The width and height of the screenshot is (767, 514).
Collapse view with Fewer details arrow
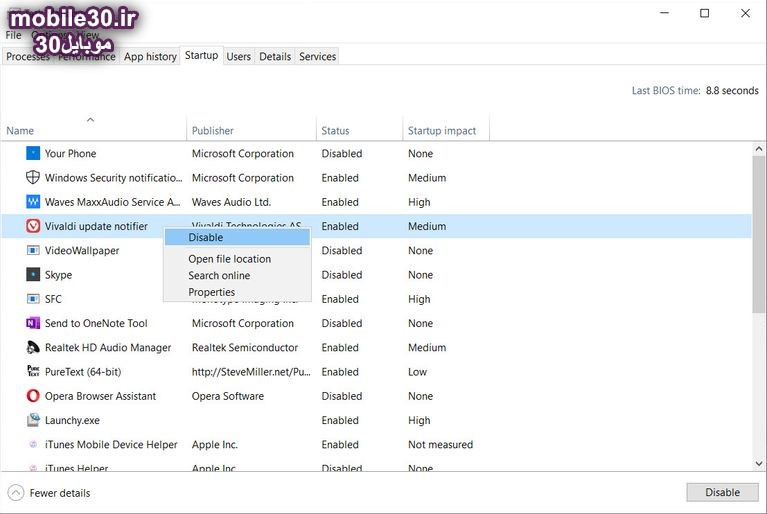tap(16, 493)
